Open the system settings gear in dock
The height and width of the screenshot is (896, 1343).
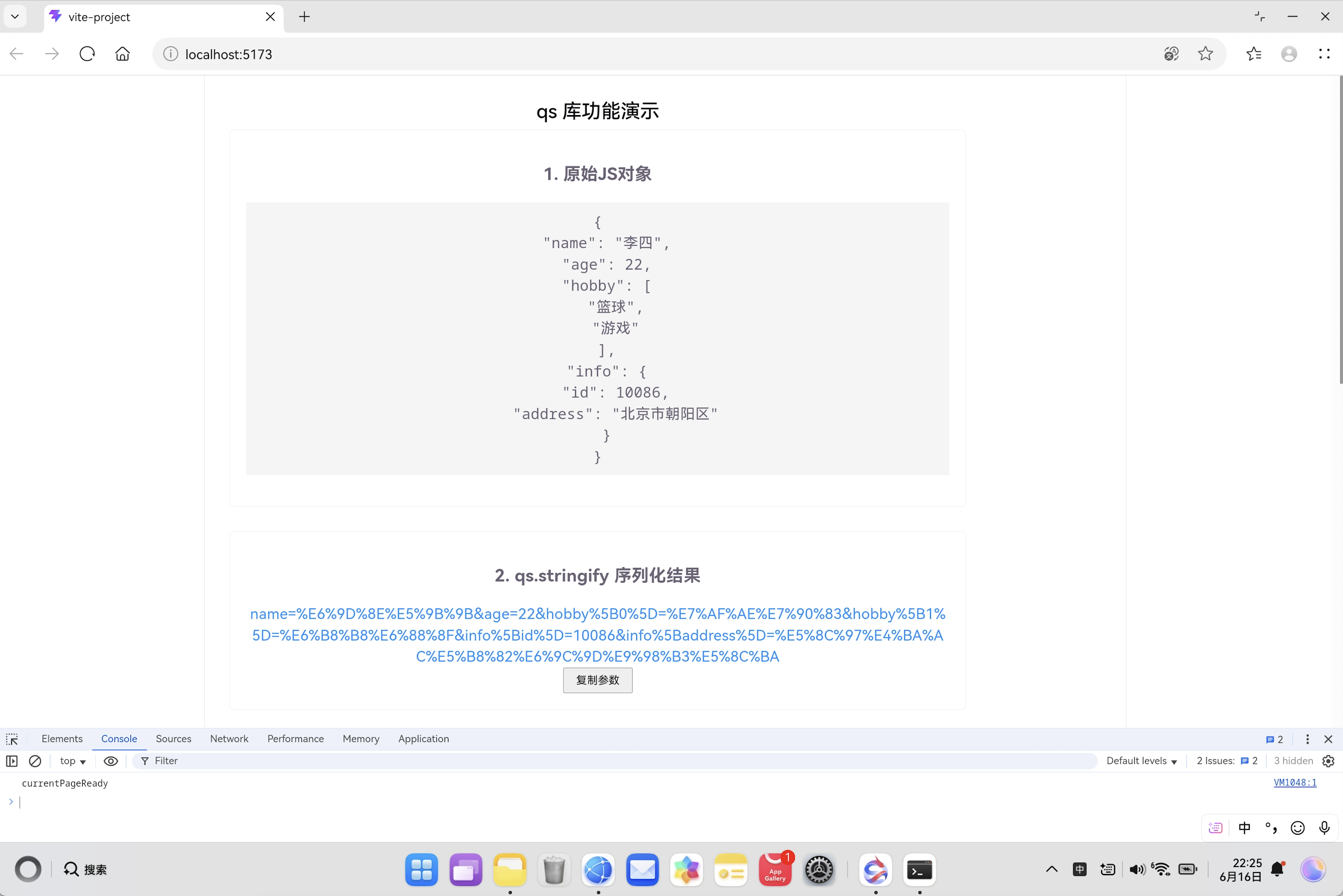pos(819,870)
